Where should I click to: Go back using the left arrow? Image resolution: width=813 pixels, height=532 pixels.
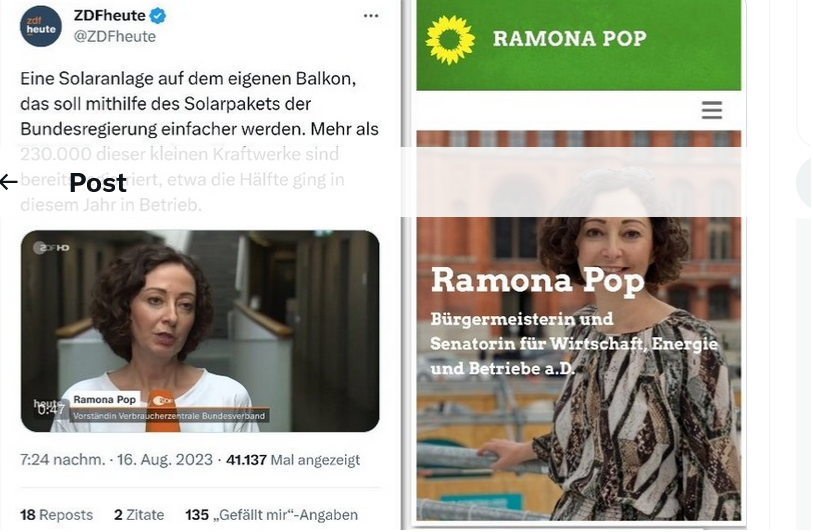click(x=8, y=182)
